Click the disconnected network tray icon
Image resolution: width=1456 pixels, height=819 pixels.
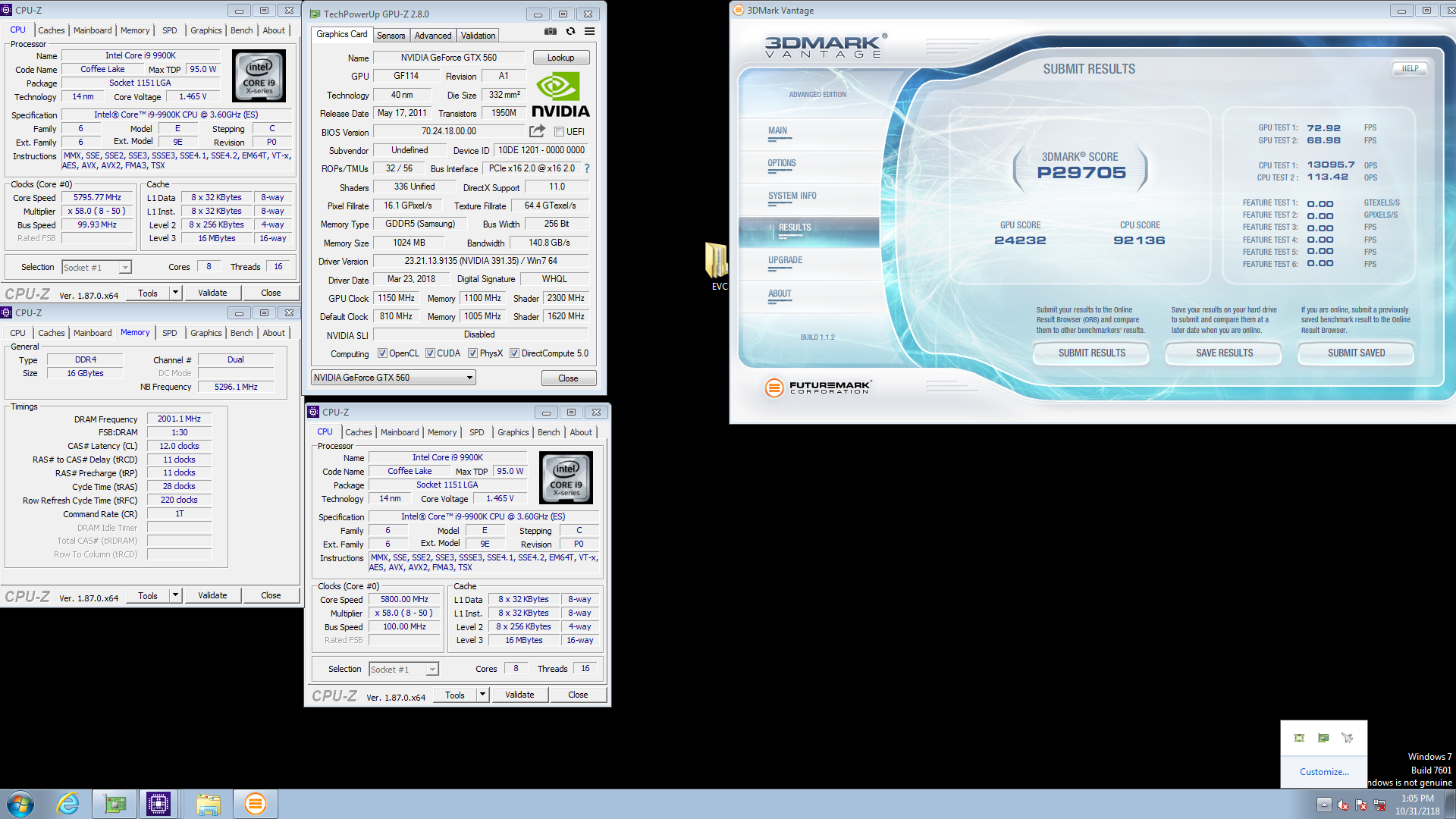pos(1379,805)
